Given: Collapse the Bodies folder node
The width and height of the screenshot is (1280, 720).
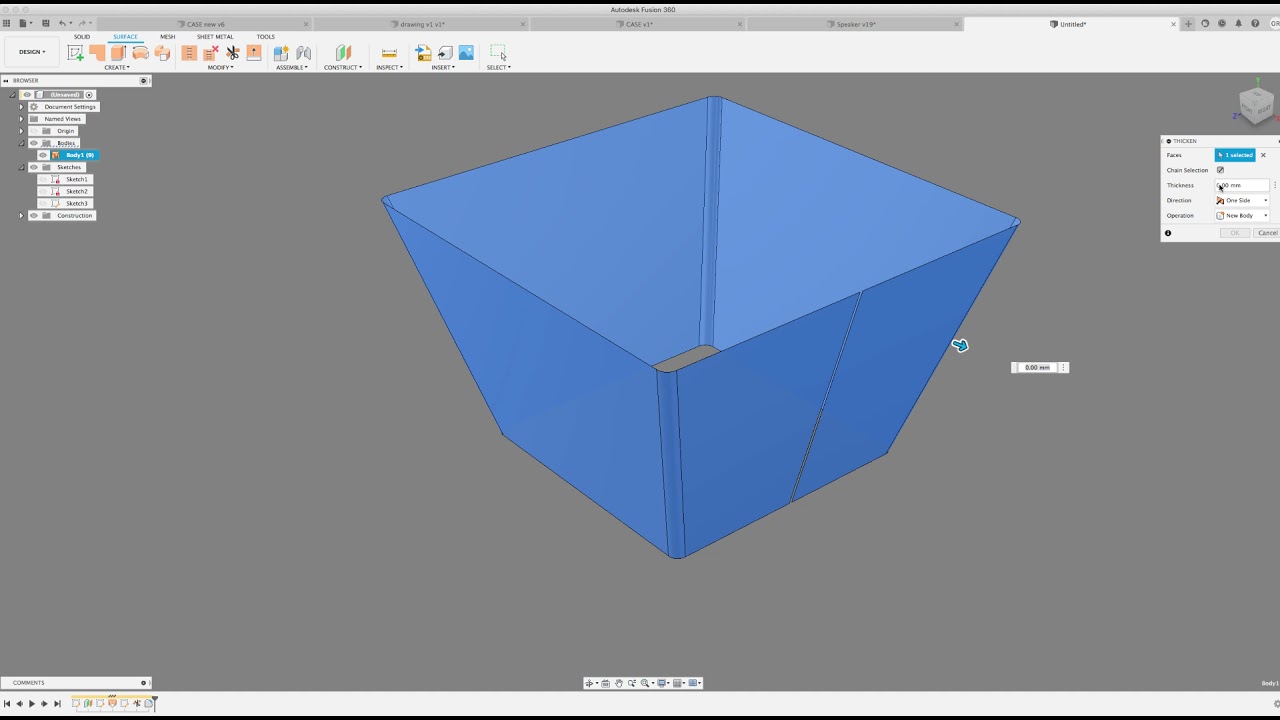Looking at the screenshot, I should point(21,143).
